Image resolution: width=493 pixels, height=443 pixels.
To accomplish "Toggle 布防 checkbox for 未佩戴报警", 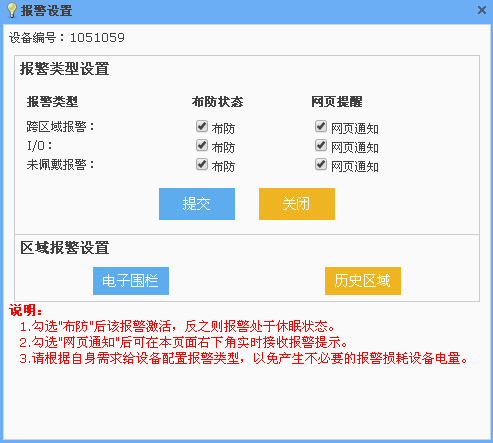I will coord(202,164).
